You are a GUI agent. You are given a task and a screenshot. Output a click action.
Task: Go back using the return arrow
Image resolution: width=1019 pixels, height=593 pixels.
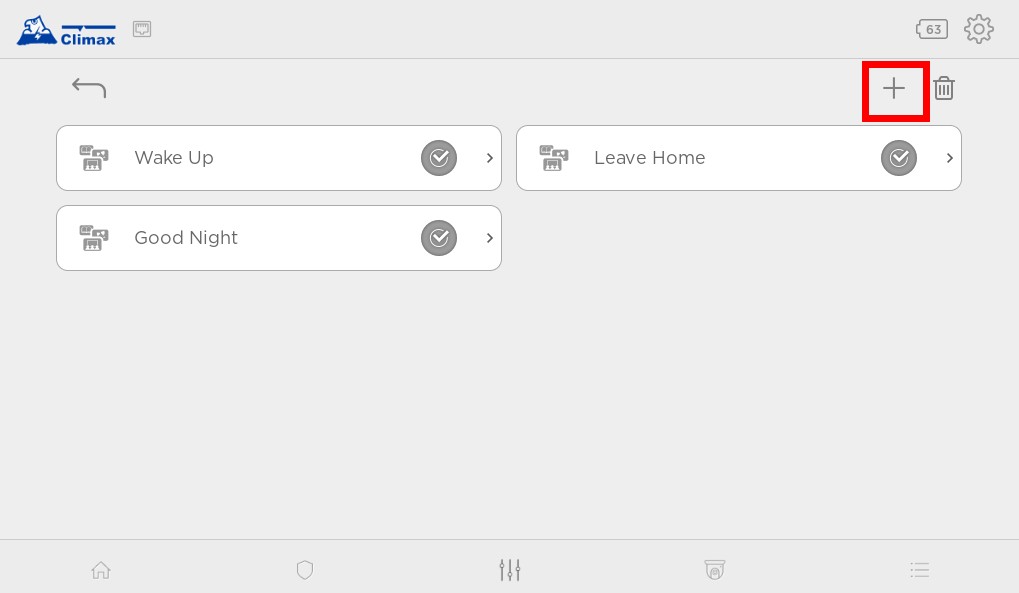89,87
